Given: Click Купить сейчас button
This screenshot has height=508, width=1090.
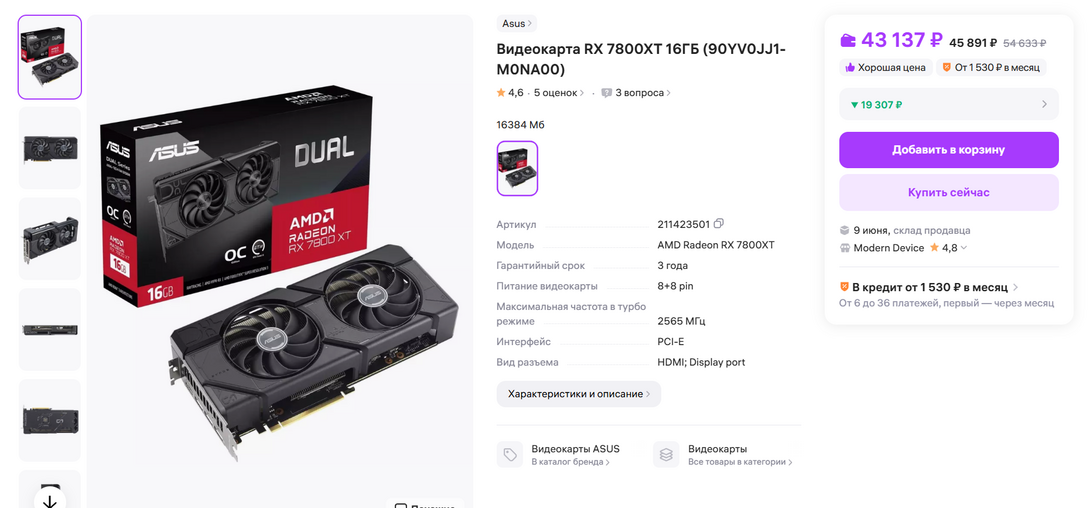Looking at the screenshot, I should tap(949, 192).
